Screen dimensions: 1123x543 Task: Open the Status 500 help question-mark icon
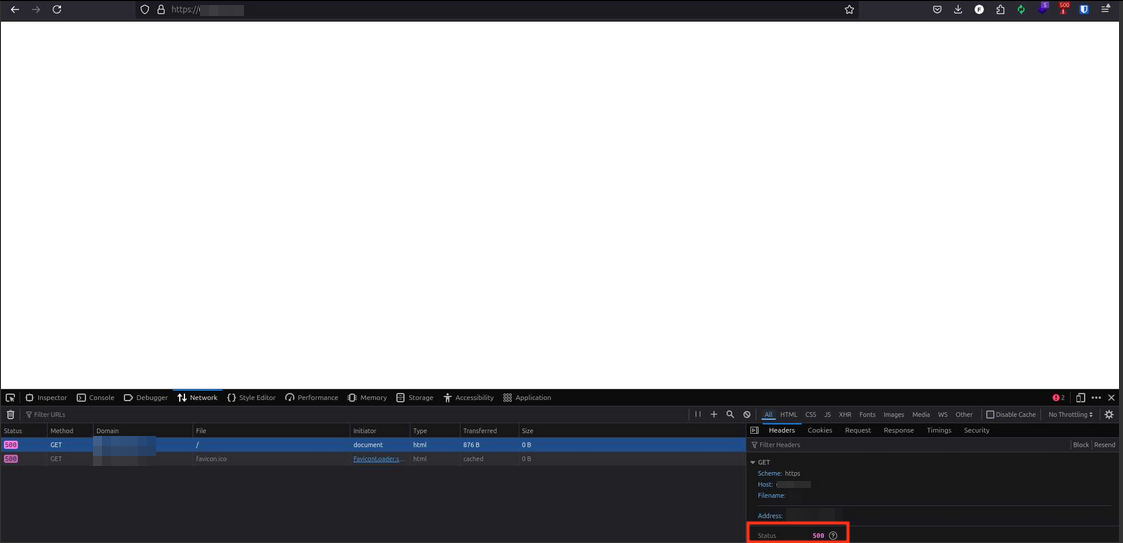[833, 536]
